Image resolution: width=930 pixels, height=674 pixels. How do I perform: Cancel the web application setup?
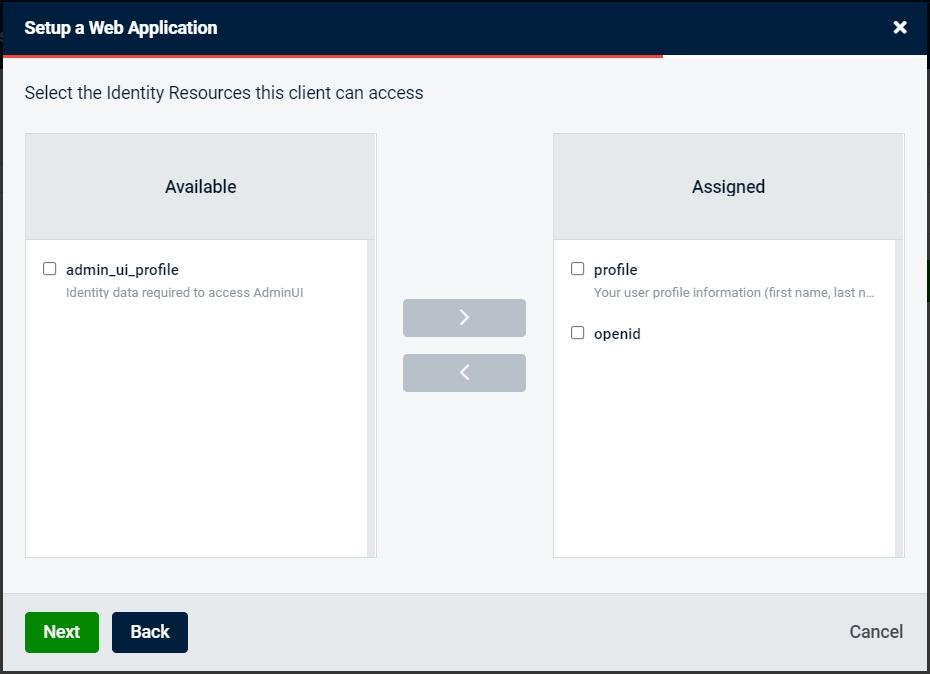tap(876, 632)
